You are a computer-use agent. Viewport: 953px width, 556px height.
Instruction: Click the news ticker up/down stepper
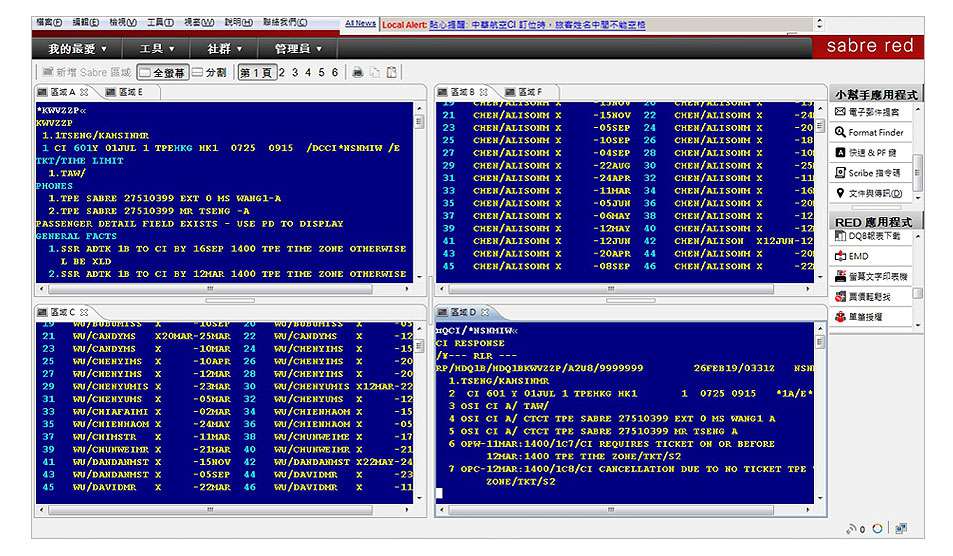click(819, 24)
